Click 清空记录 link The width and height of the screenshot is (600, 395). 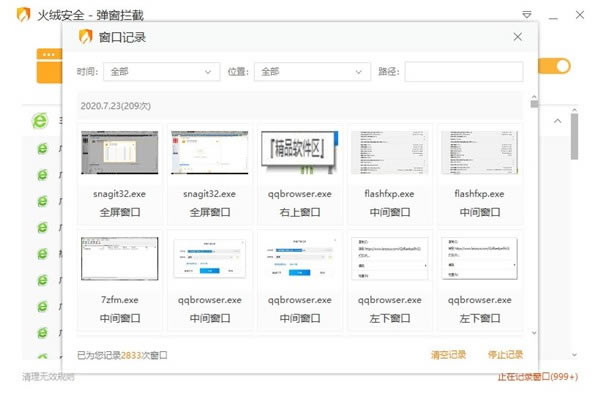448,355
